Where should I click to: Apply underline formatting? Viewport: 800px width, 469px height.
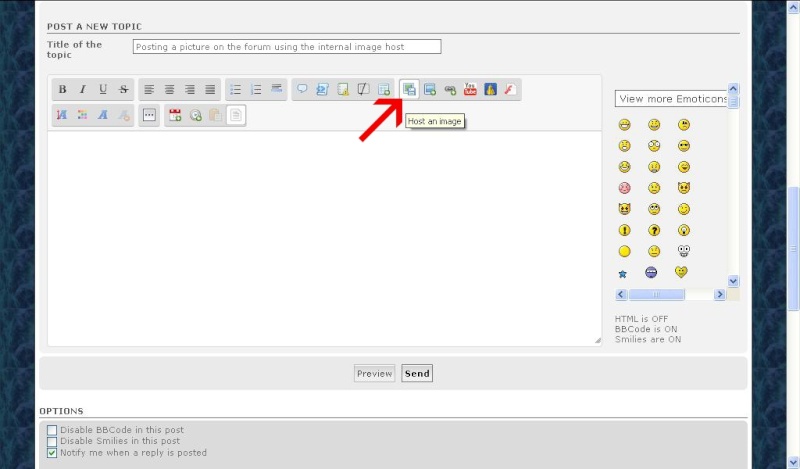pos(103,89)
